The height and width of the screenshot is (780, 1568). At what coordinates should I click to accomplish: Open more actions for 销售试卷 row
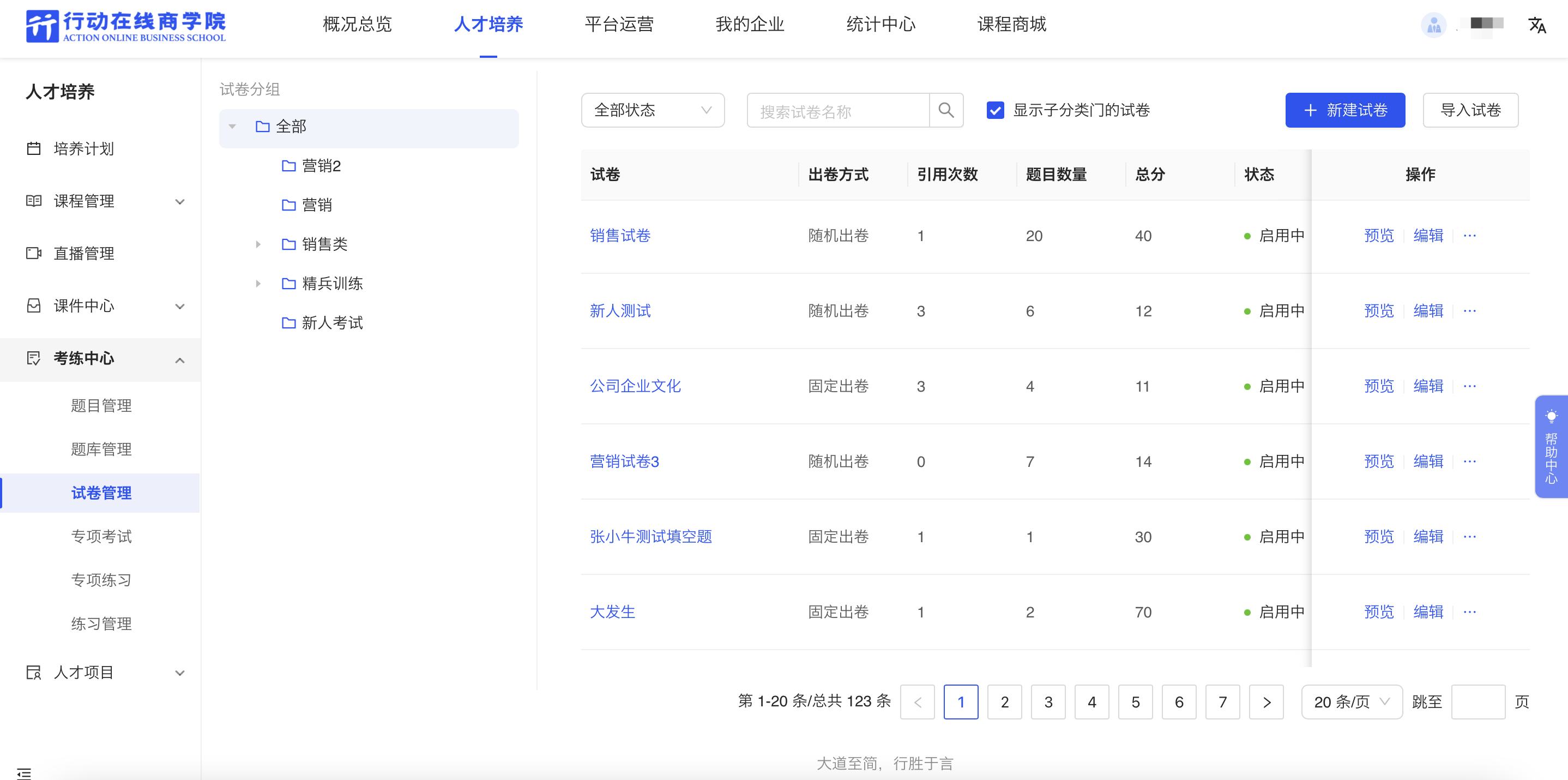click(1469, 236)
